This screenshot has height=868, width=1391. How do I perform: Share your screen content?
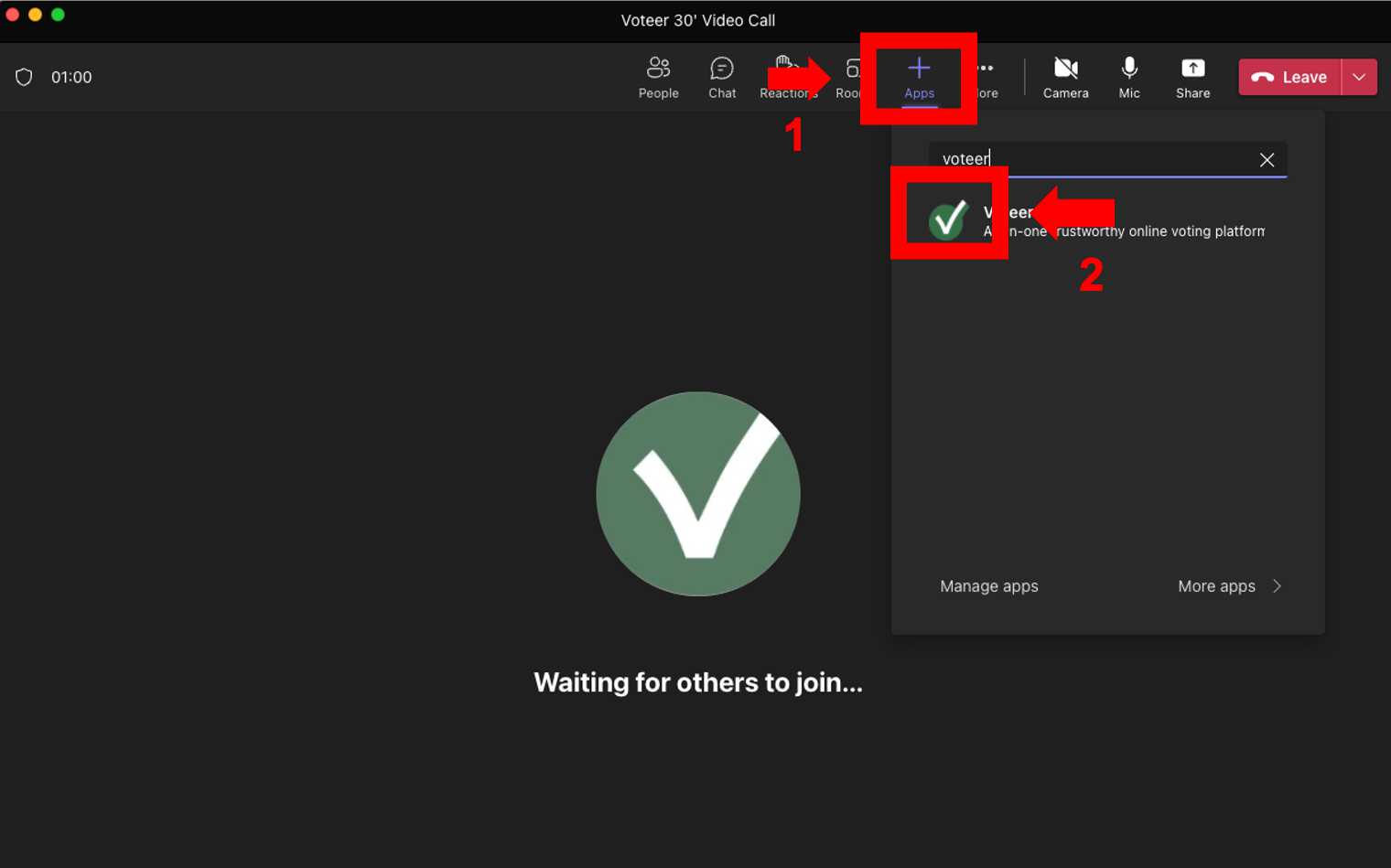[1192, 78]
